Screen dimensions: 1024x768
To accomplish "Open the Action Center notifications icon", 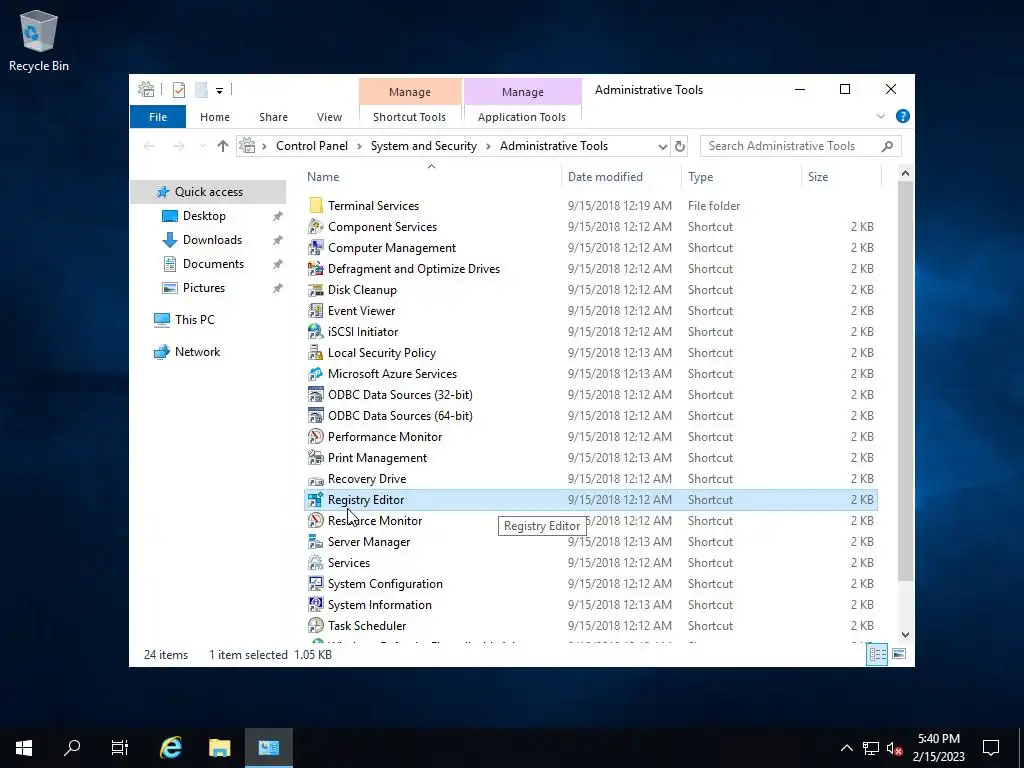I will [991, 748].
